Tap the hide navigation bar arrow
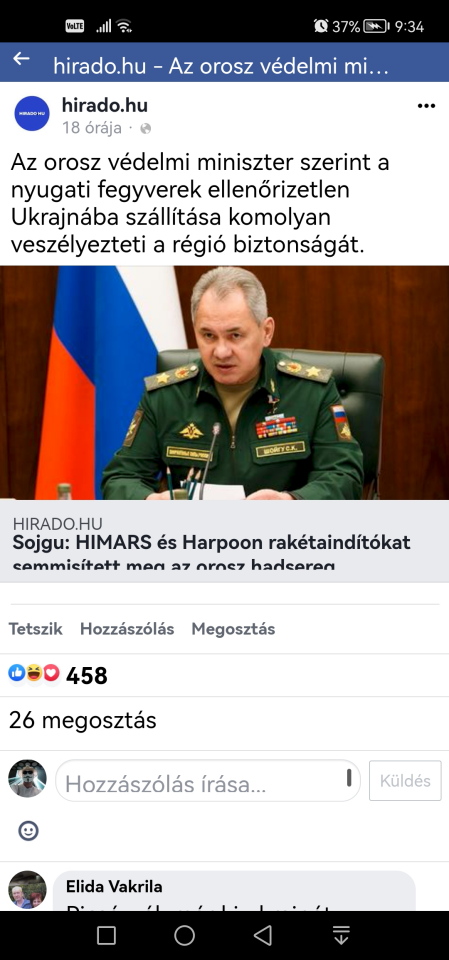449x960 pixels. click(x=341, y=935)
